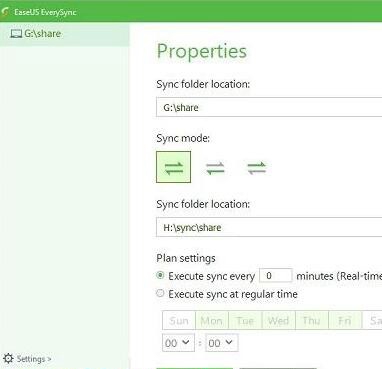
Task: Toggle the Sun day box
Action: (x=179, y=320)
